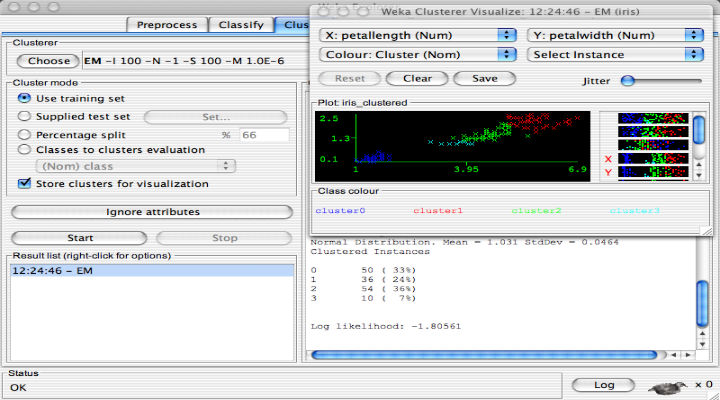
Task: Click the Jitter slider handle
Action: (628, 81)
